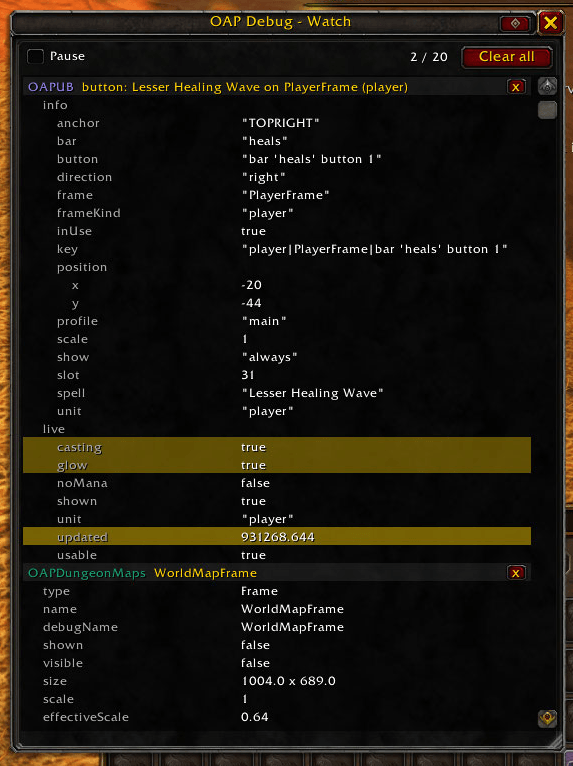This screenshot has width=573, height=766.
Task: Close the OAP Debug Watch window
Action: (x=551, y=22)
